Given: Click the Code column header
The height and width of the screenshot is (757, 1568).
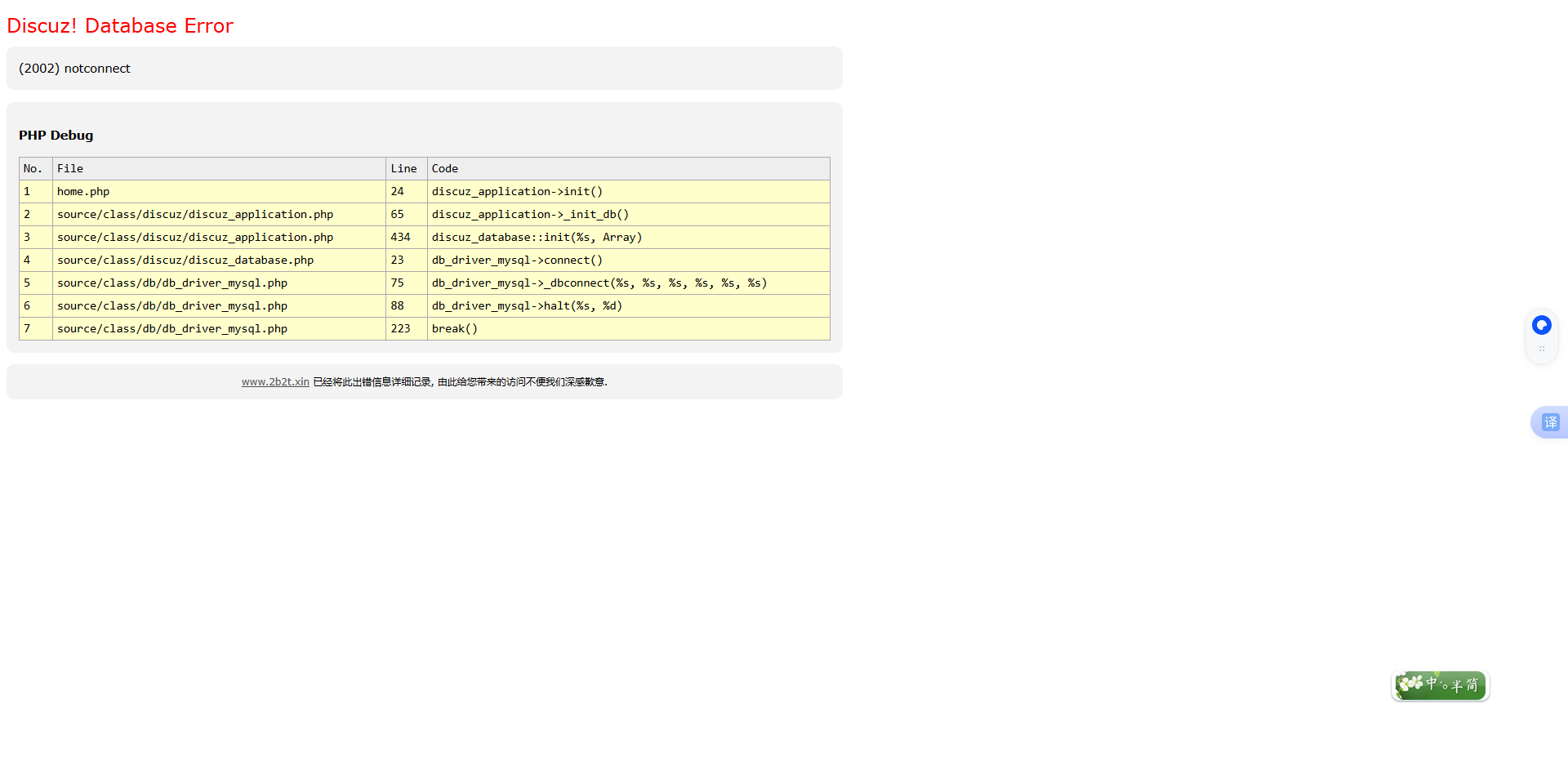Looking at the screenshot, I should tap(444, 169).
